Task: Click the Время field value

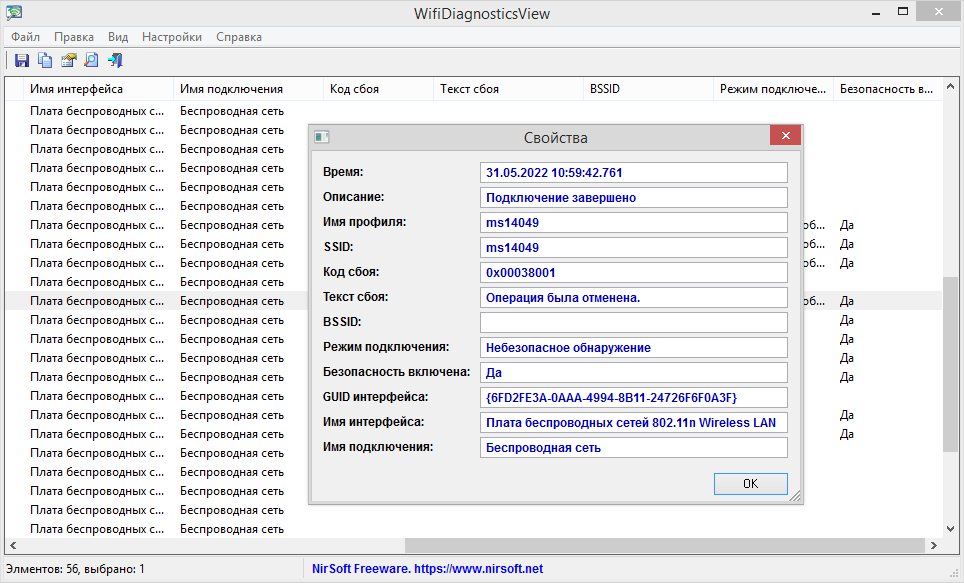Action: 634,173
